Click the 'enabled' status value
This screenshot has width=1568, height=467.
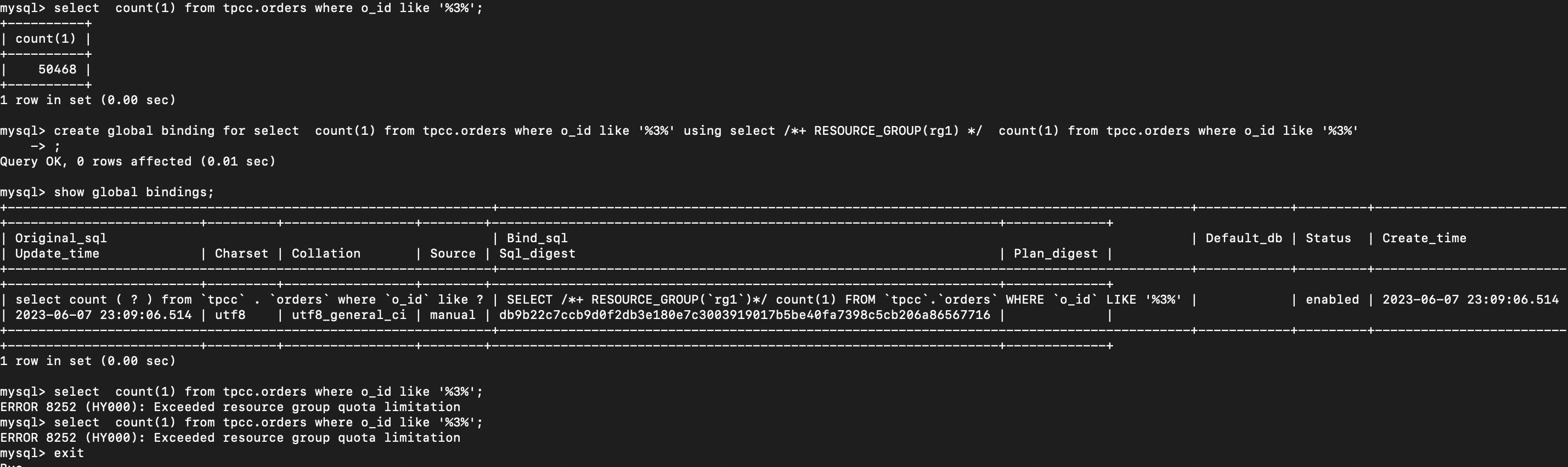click(x=1332, y=300)
